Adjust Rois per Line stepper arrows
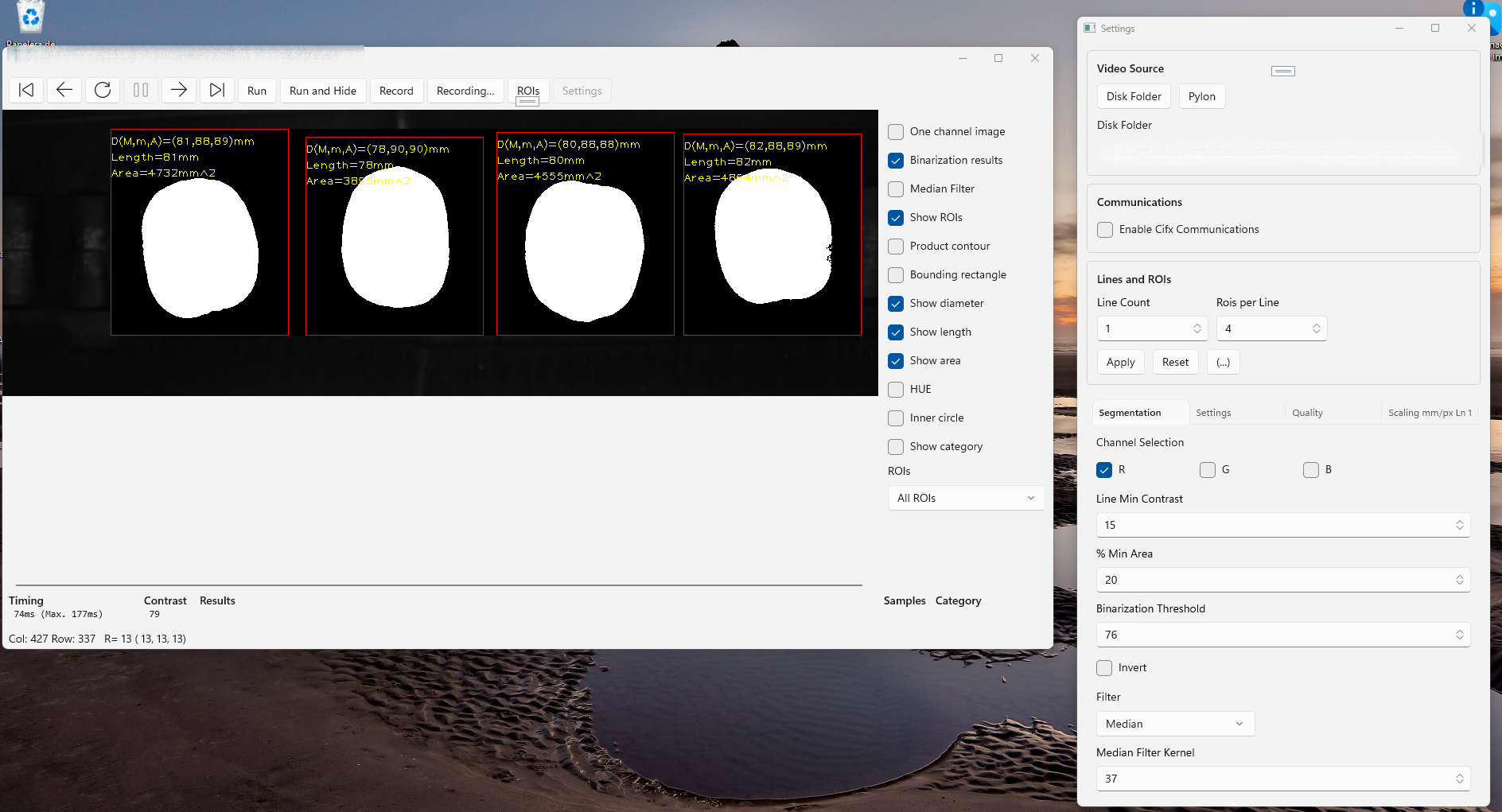Screen dimensions: 1502x812 click(x=1317, y=328)
